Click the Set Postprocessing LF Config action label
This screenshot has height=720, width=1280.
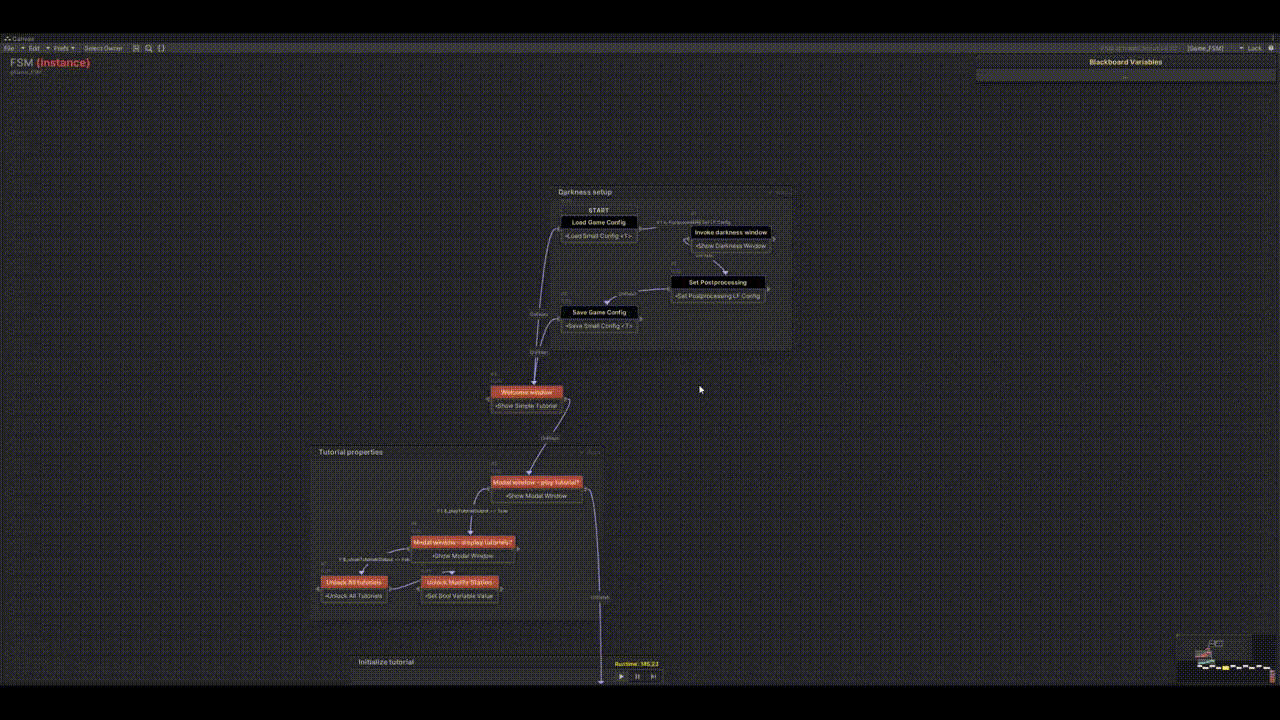(717, 296)
